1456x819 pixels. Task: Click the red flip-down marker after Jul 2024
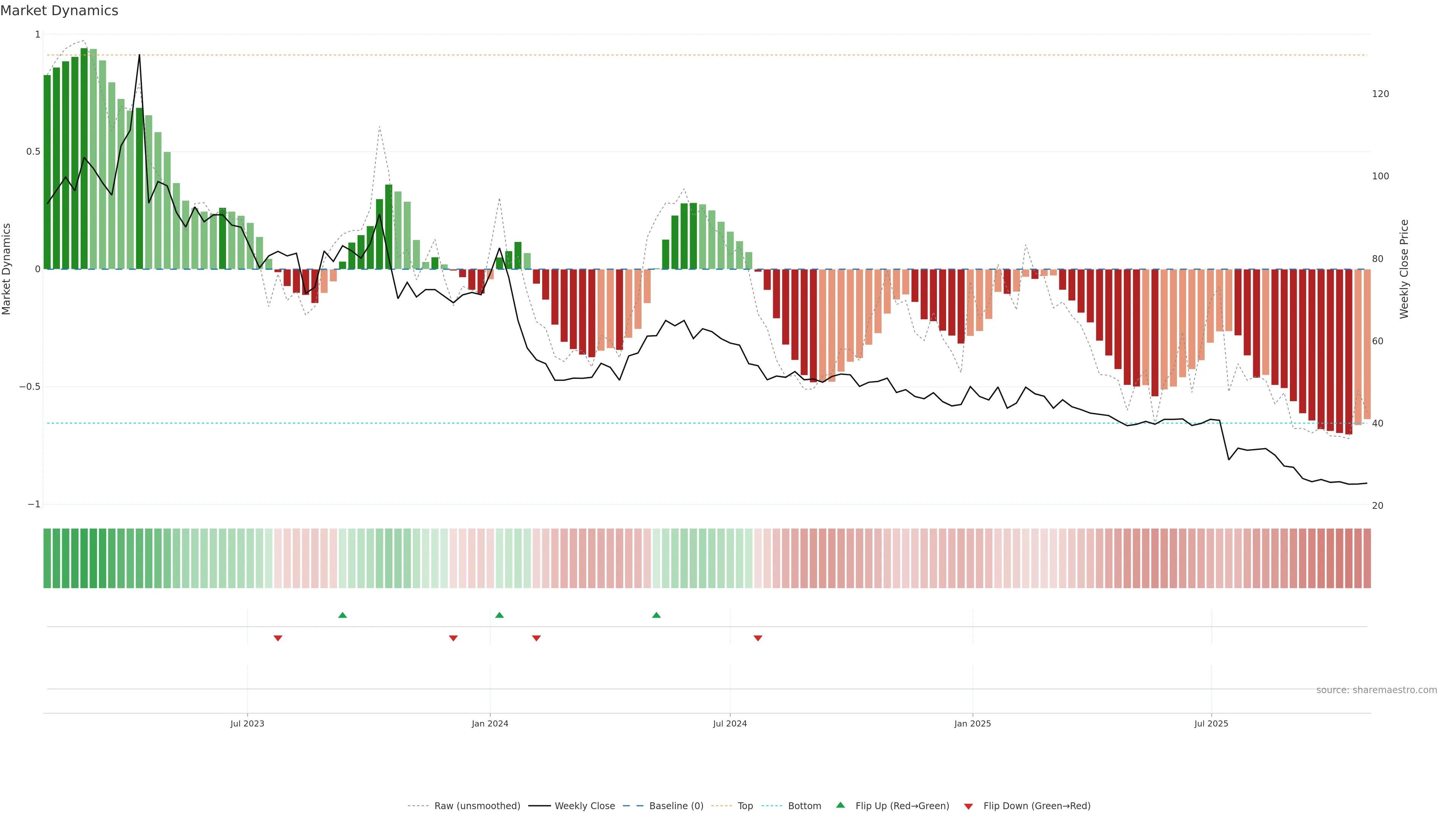tap(758, 638)
